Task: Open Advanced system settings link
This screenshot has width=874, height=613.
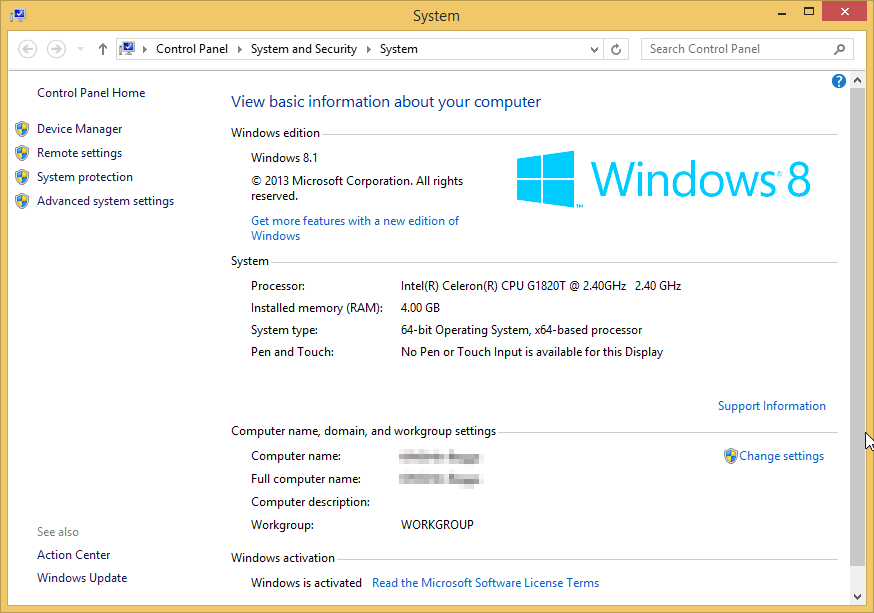Action: (x=105, y=201)
